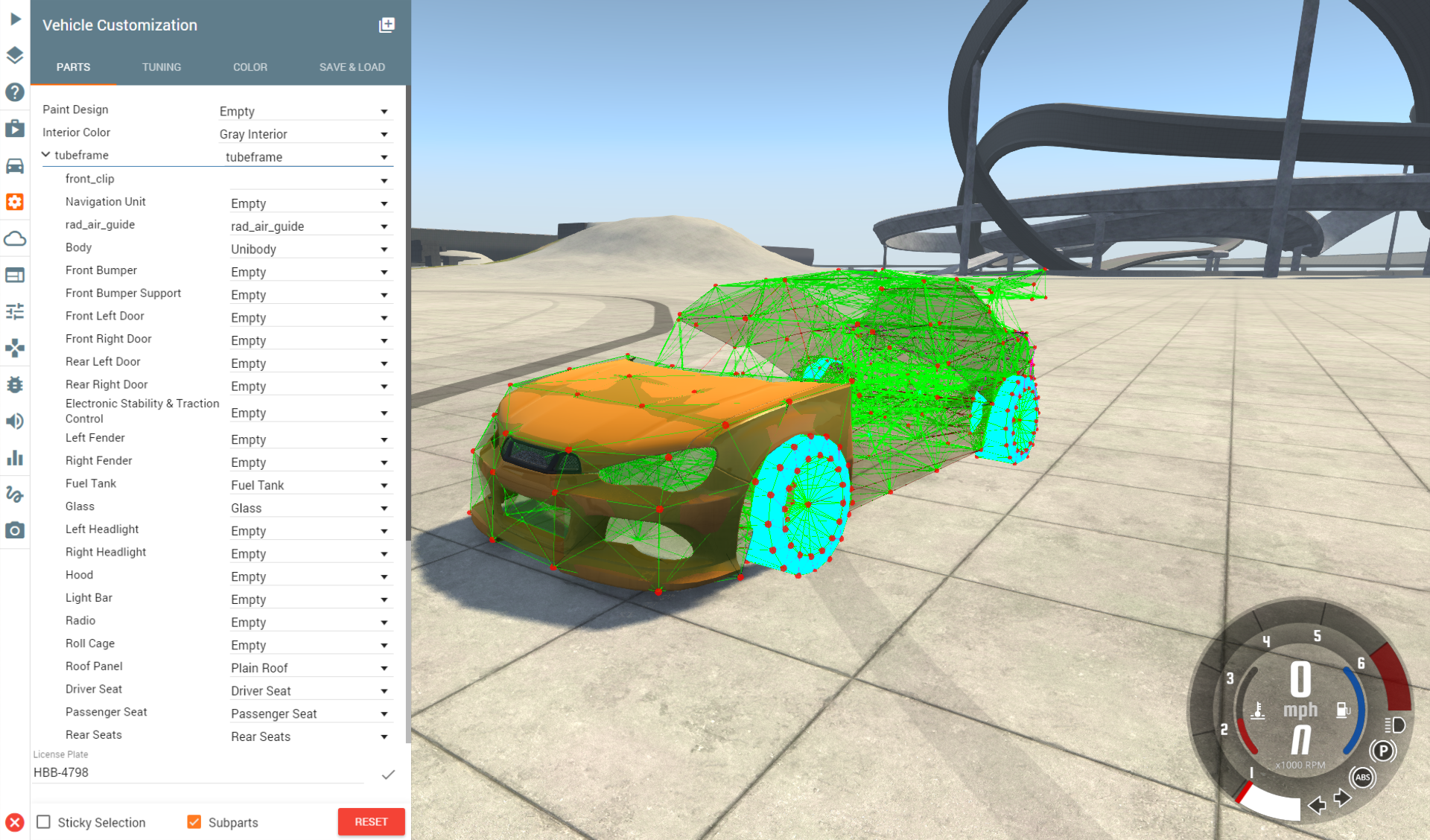Open the Fuel Tank dropdown
This screenshot has width=1430, height=840.
coord(311,486)
